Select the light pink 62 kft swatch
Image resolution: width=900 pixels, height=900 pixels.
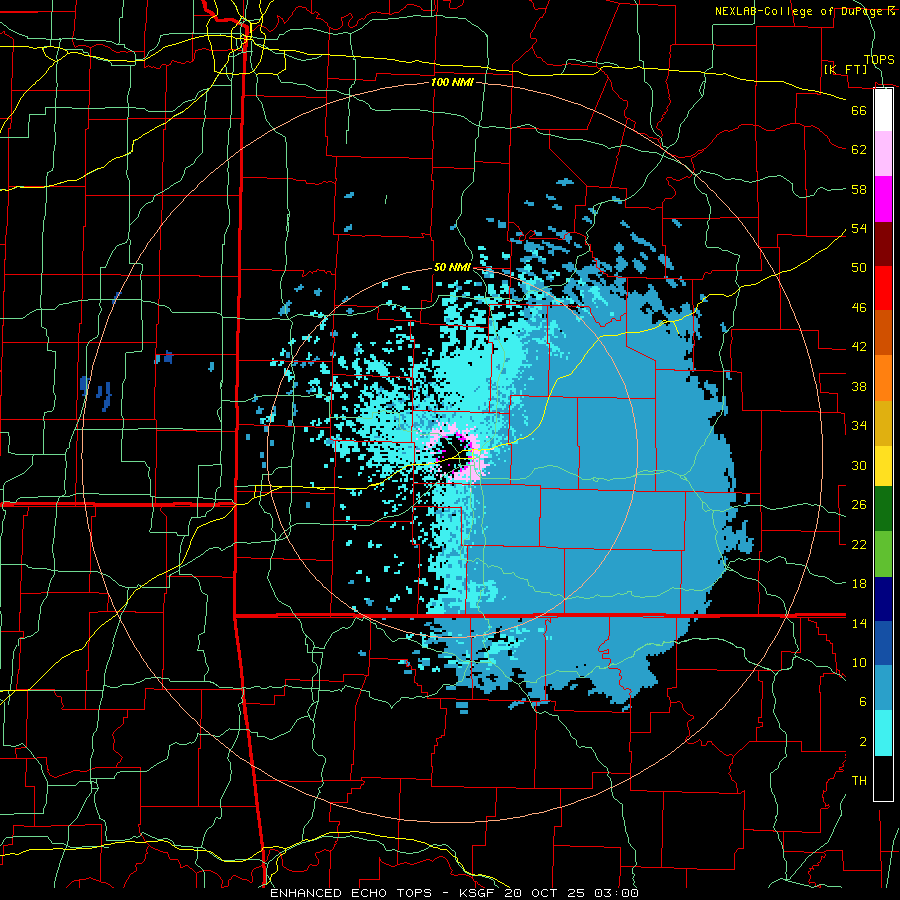pyautogui.click(x=883, y=154)
